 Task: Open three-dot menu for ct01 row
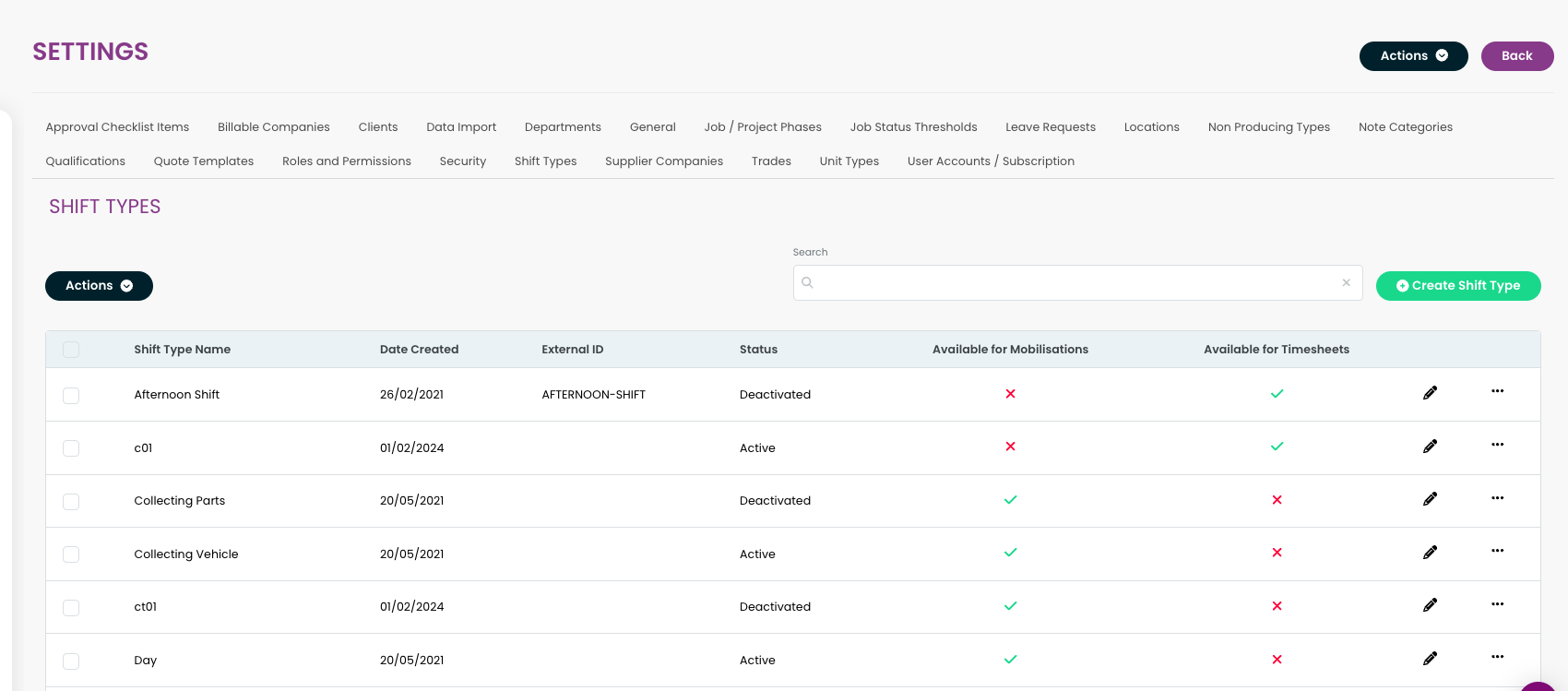point(1497,604)
